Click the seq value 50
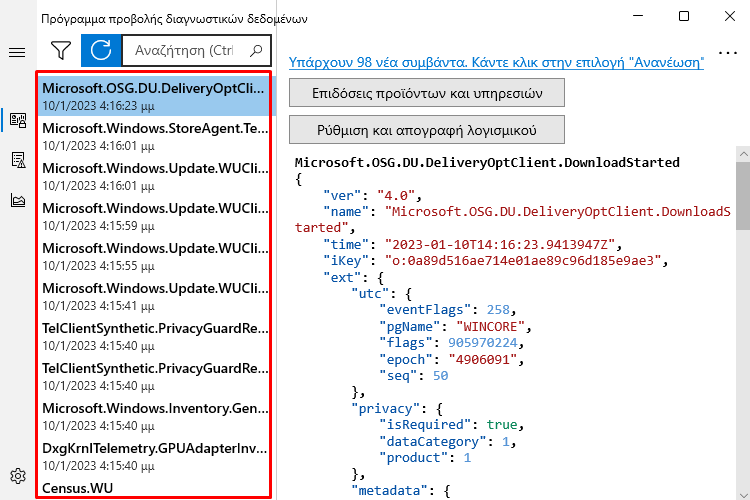 [440, 376]
